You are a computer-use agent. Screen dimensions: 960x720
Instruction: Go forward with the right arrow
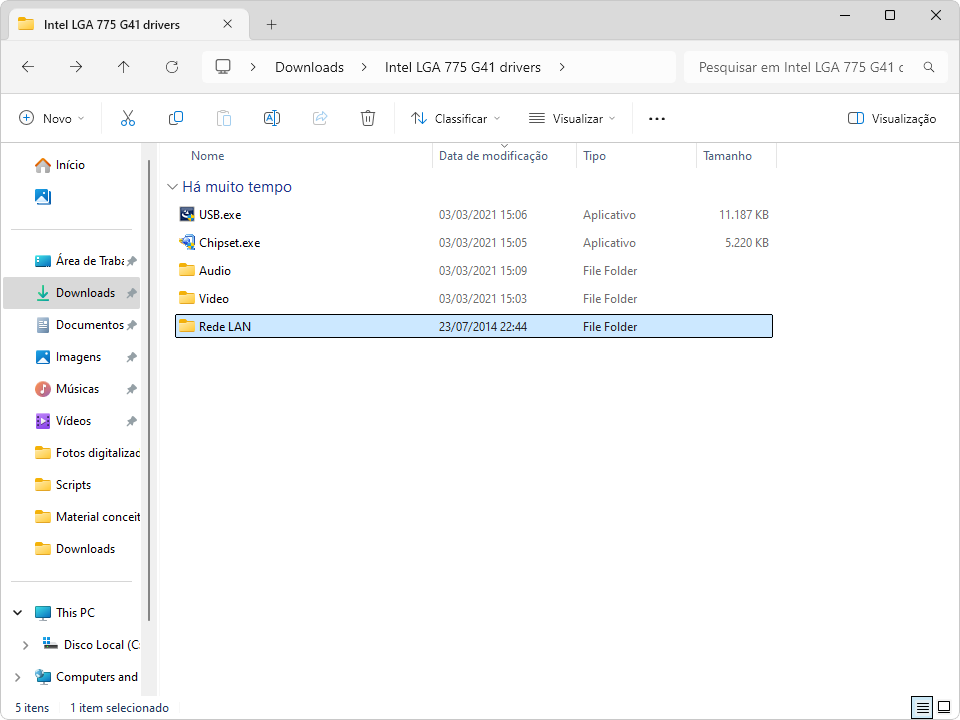76,67
